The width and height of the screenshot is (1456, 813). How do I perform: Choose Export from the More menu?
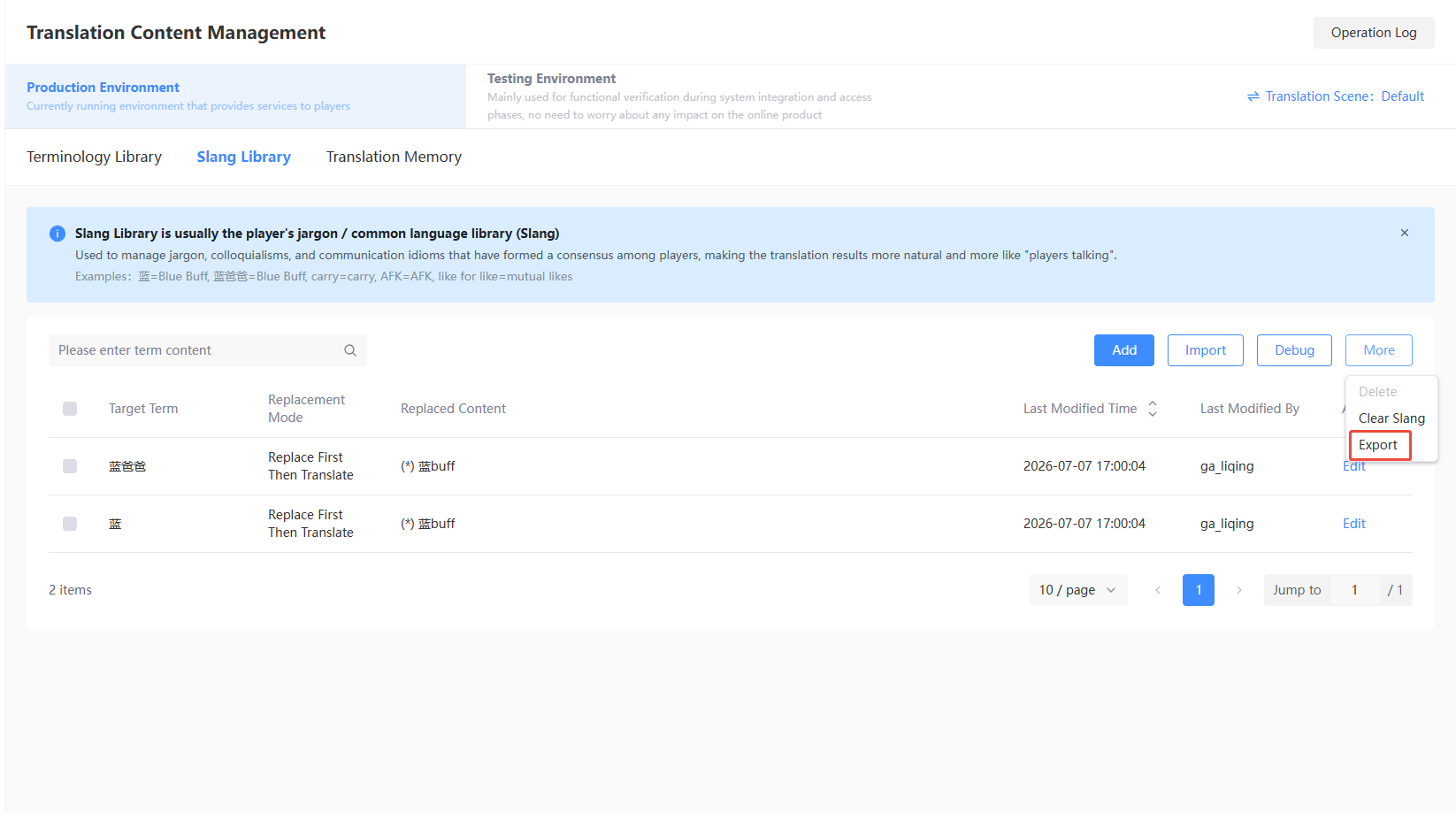(1379, 445)
